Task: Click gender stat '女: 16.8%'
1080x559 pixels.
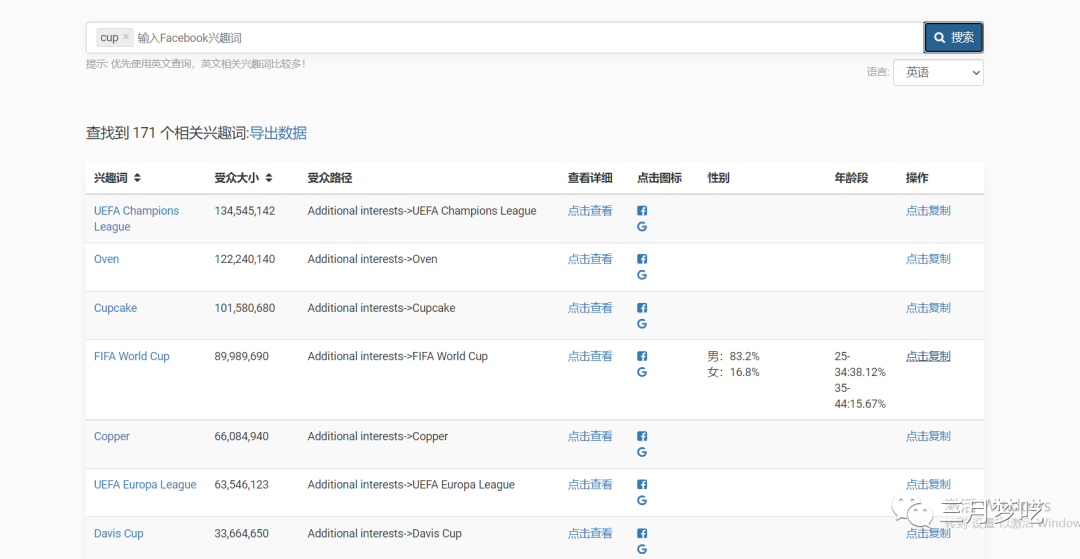Action: (734, 372)
